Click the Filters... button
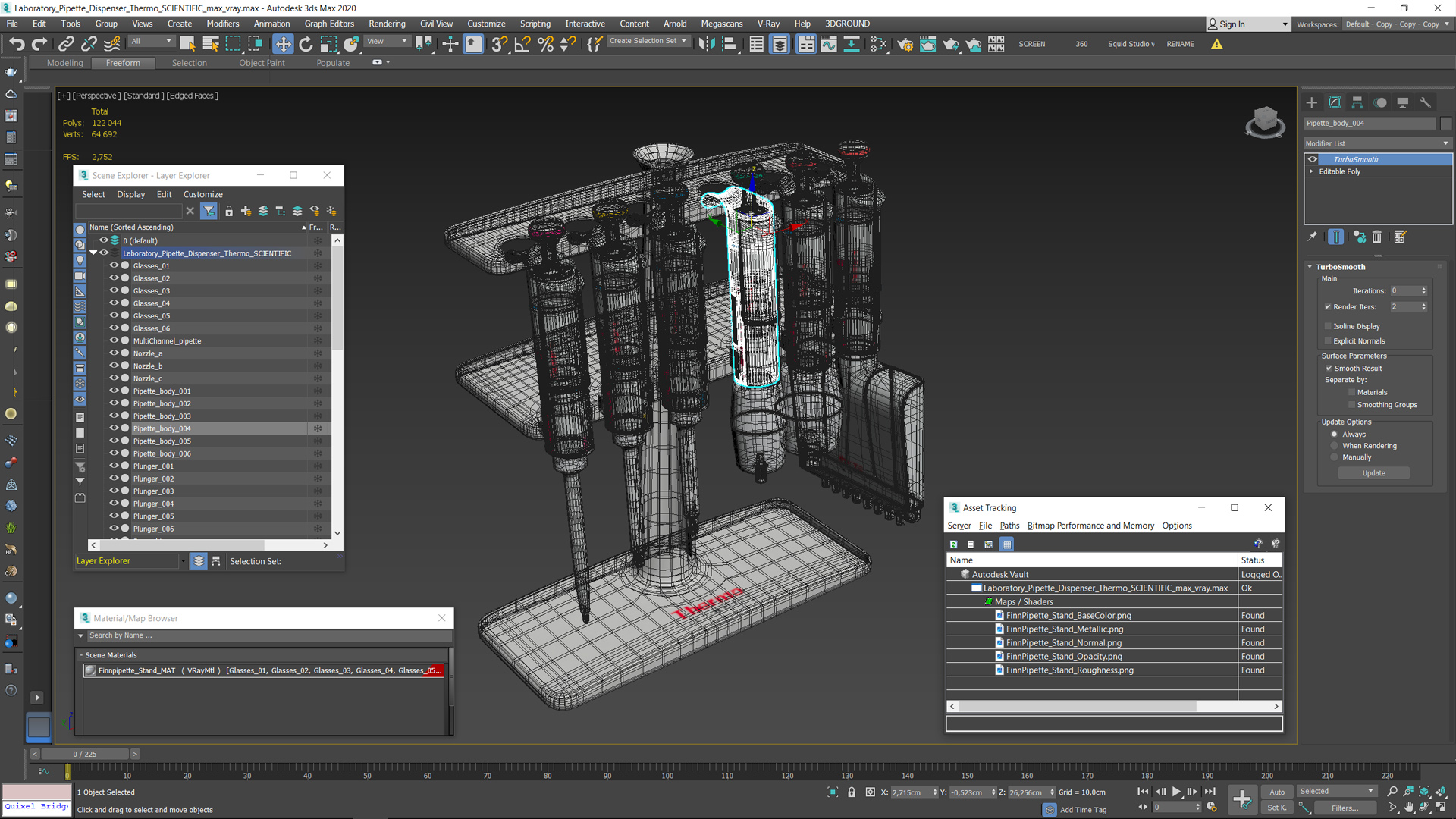1456x819 pixels. (x=1345, y=808)
